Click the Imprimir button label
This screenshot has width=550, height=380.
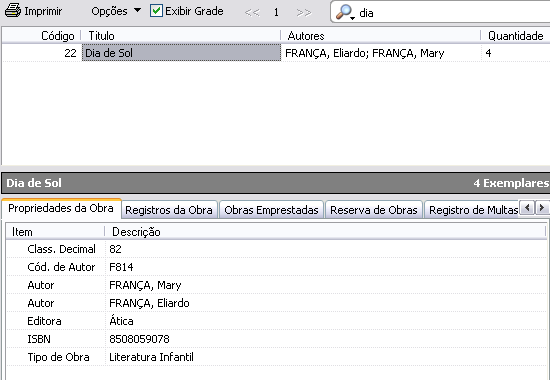[43, 11]
